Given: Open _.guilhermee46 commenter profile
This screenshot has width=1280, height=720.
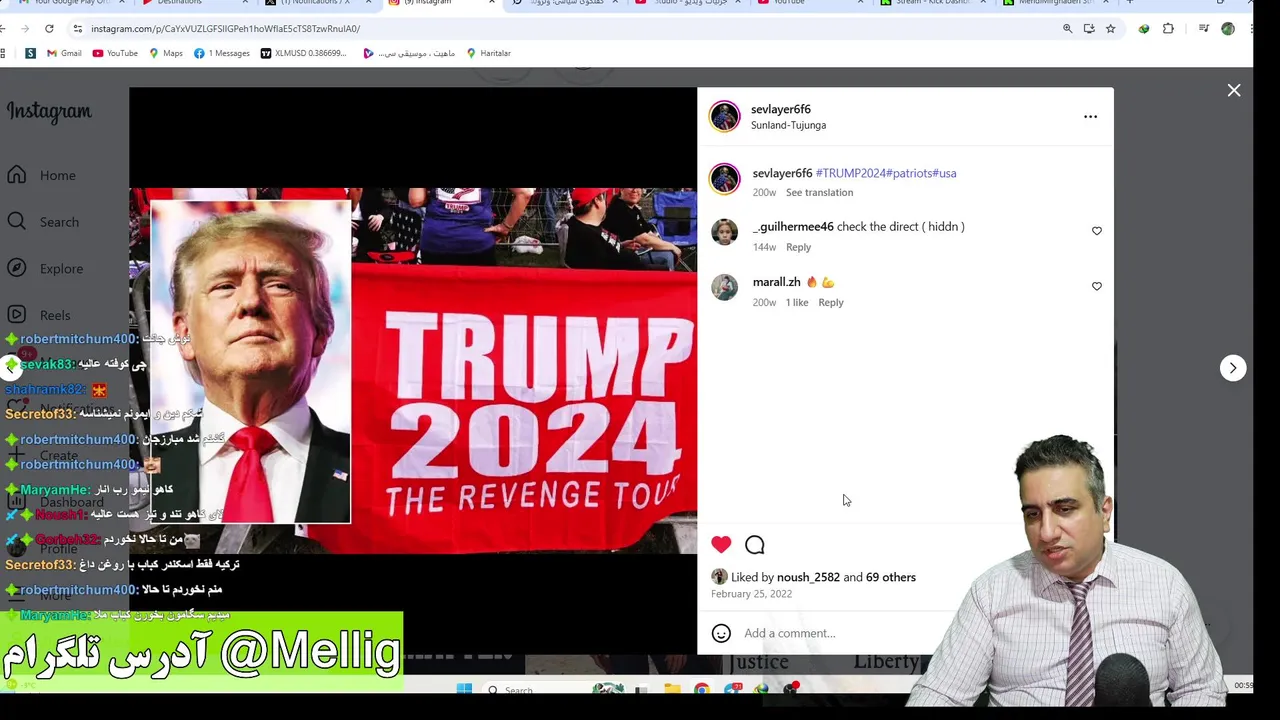Looking at the screenshot, I should tap(793, 227).
